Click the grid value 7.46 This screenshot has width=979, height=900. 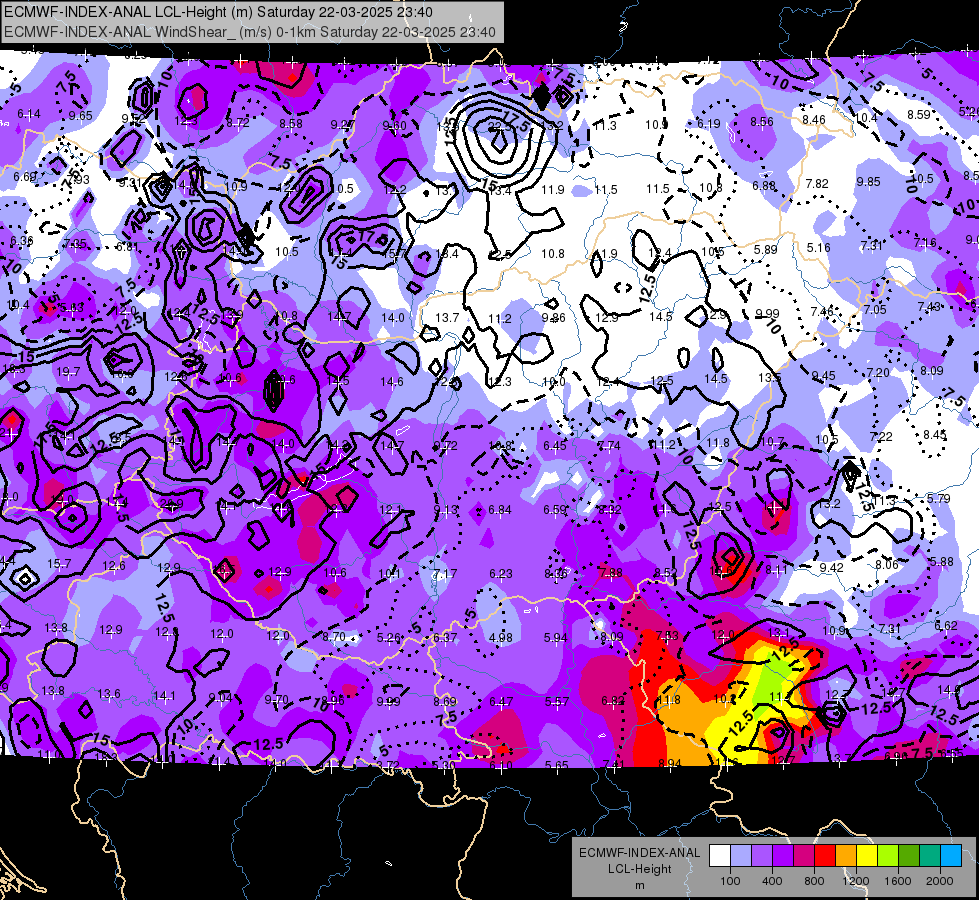(x=822, y=311)
